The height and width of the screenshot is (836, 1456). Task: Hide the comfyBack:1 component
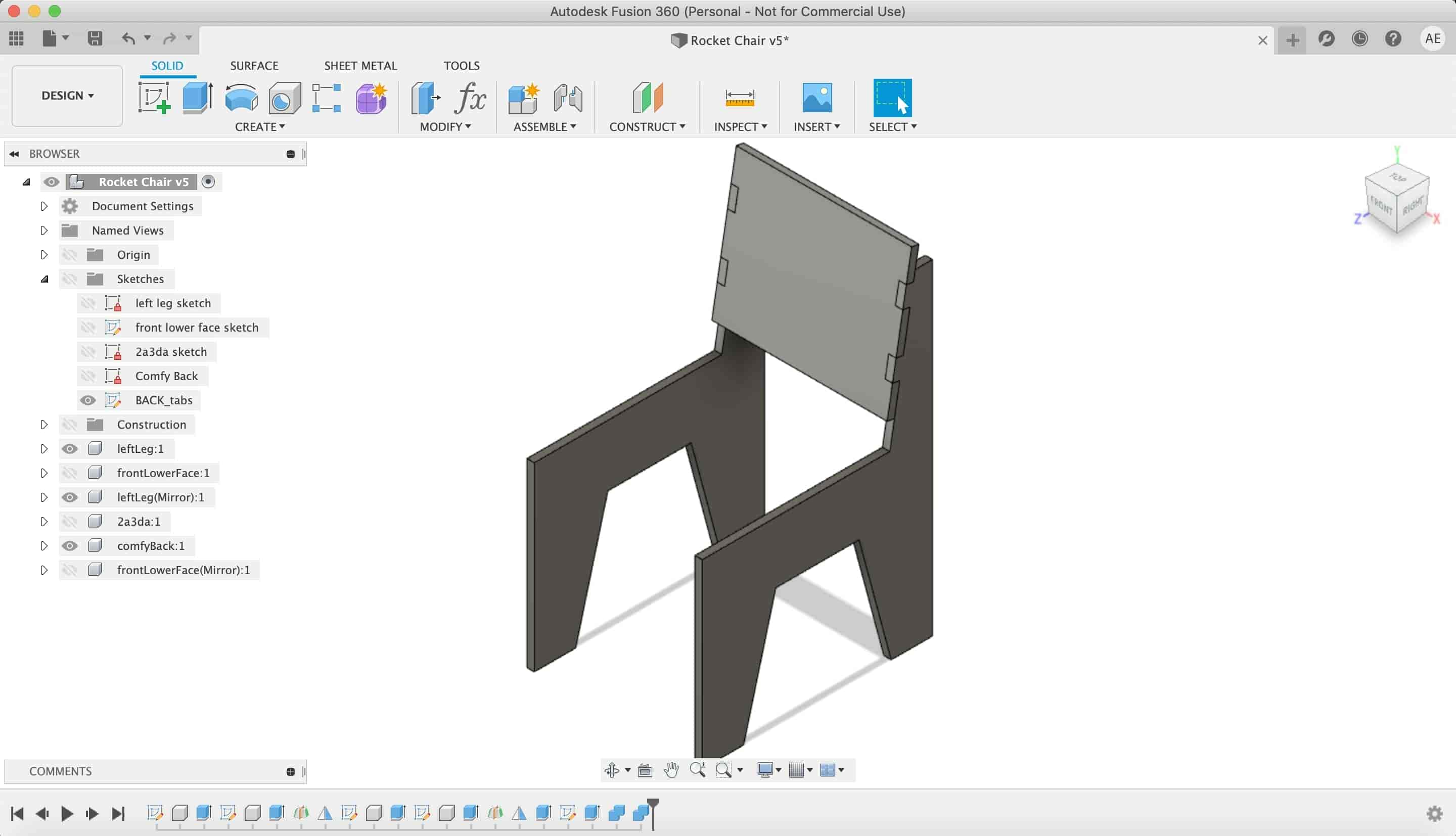[x=69, y=546]
